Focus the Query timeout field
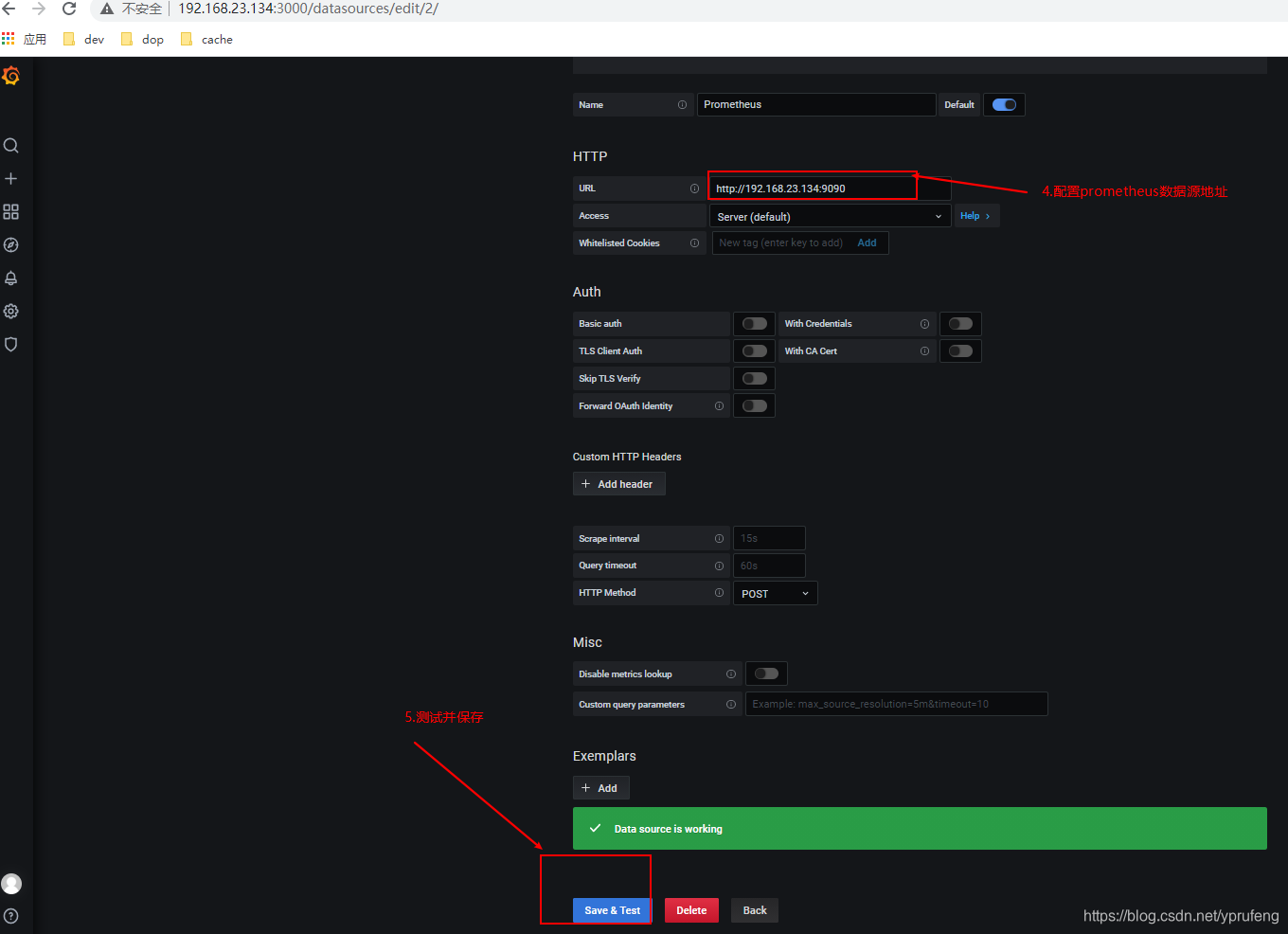The height and width of the screenshot is (934, 1288). (769, 566)
